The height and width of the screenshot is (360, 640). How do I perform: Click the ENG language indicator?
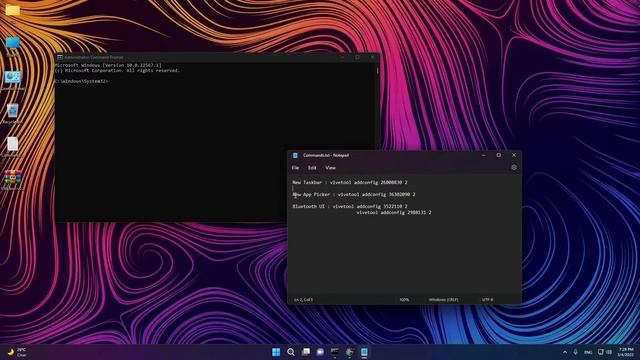tap(588, 353)
